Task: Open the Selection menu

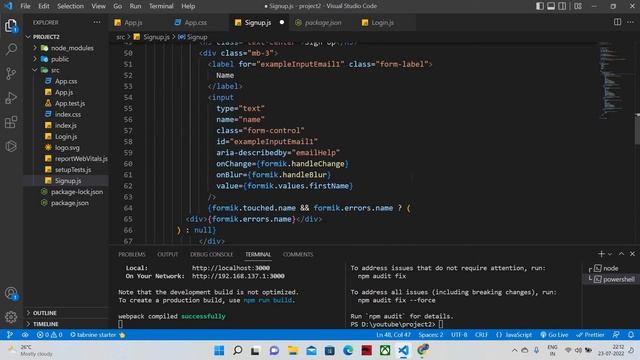Action: (x=70, y=6)
